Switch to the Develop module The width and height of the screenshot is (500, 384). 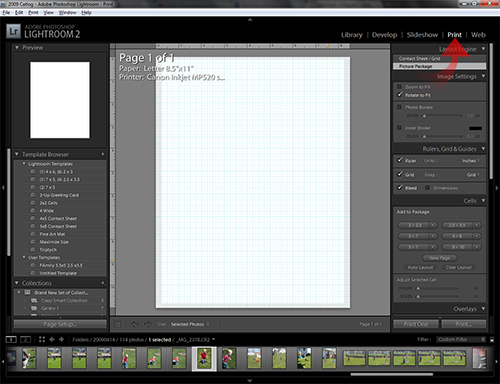click(384, 35)
